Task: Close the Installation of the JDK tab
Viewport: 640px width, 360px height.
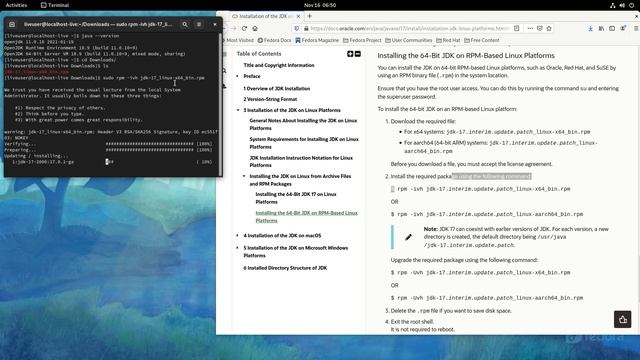Action: coord(298,16)
